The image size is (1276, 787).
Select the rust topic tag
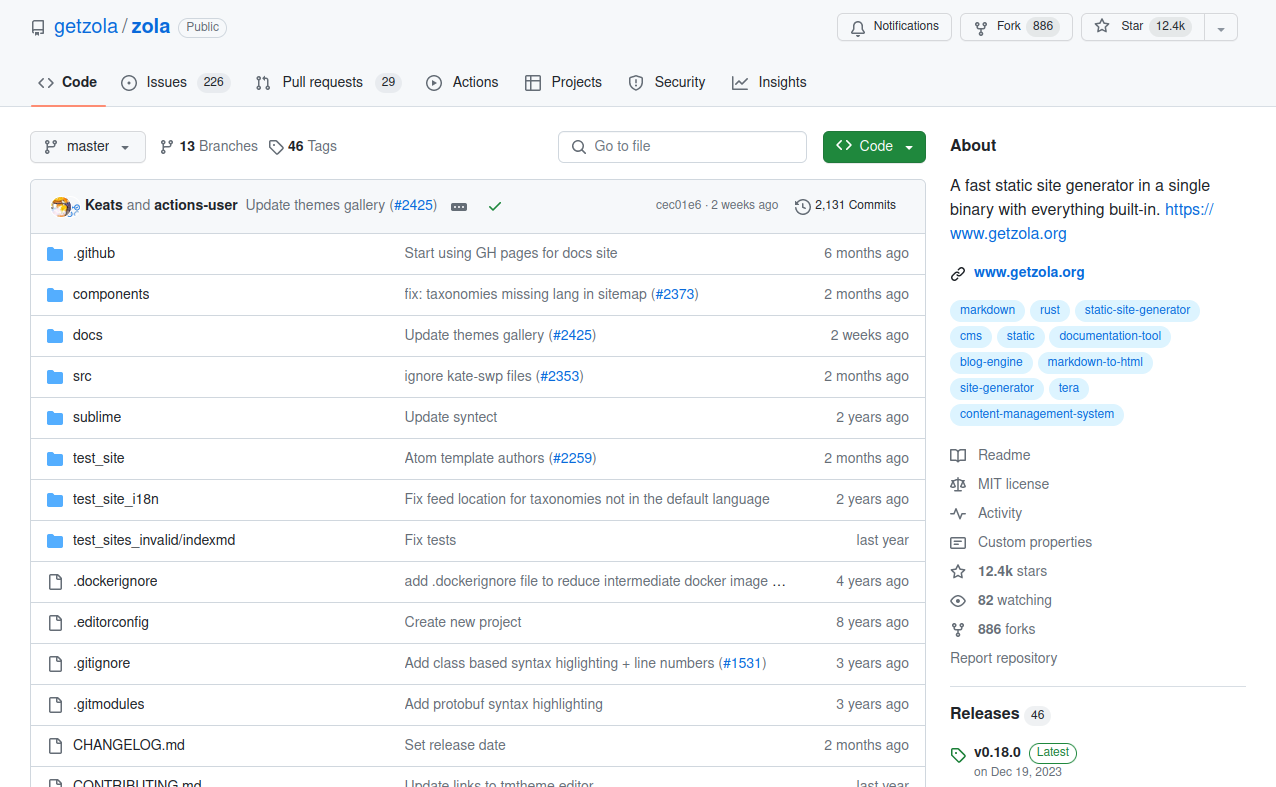(x=1049, y=310)
